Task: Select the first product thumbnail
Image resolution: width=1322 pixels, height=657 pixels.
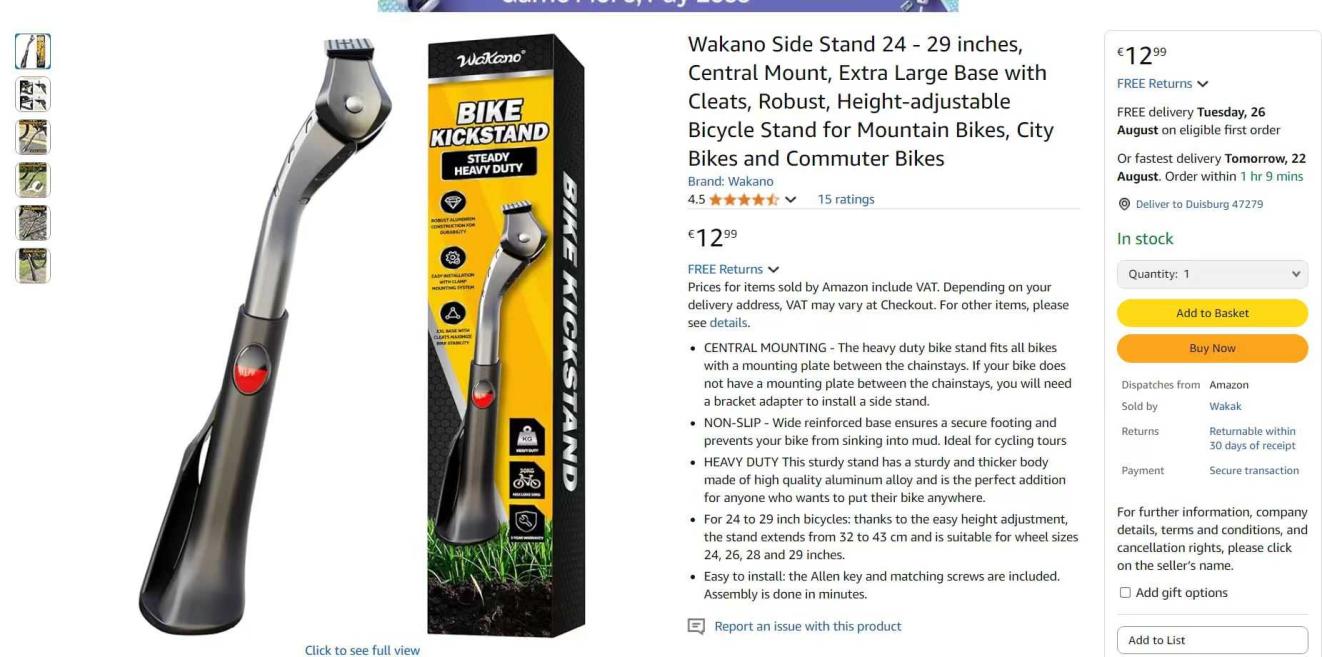Action: (33, 51)
